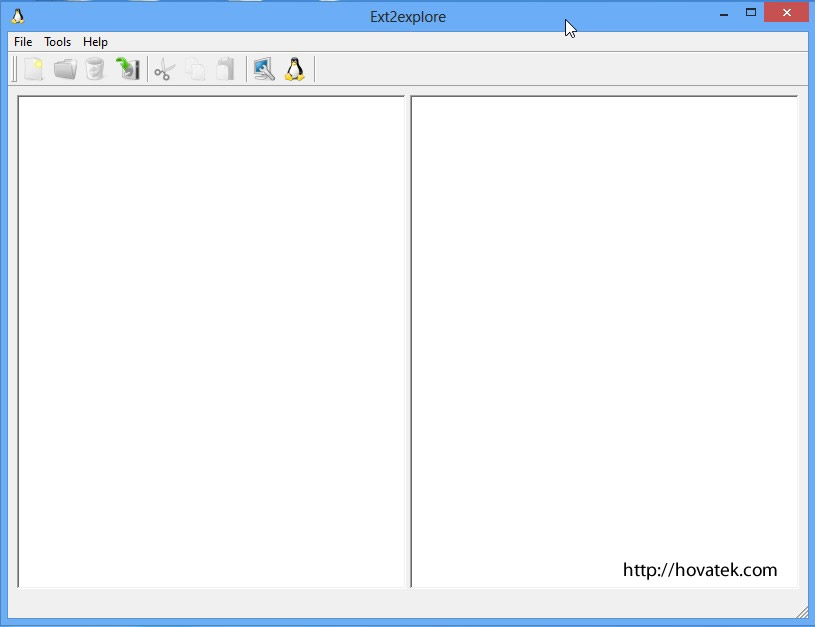Click the new file toolbar icon
Viewport: 815px width, 627px height.
34,69
